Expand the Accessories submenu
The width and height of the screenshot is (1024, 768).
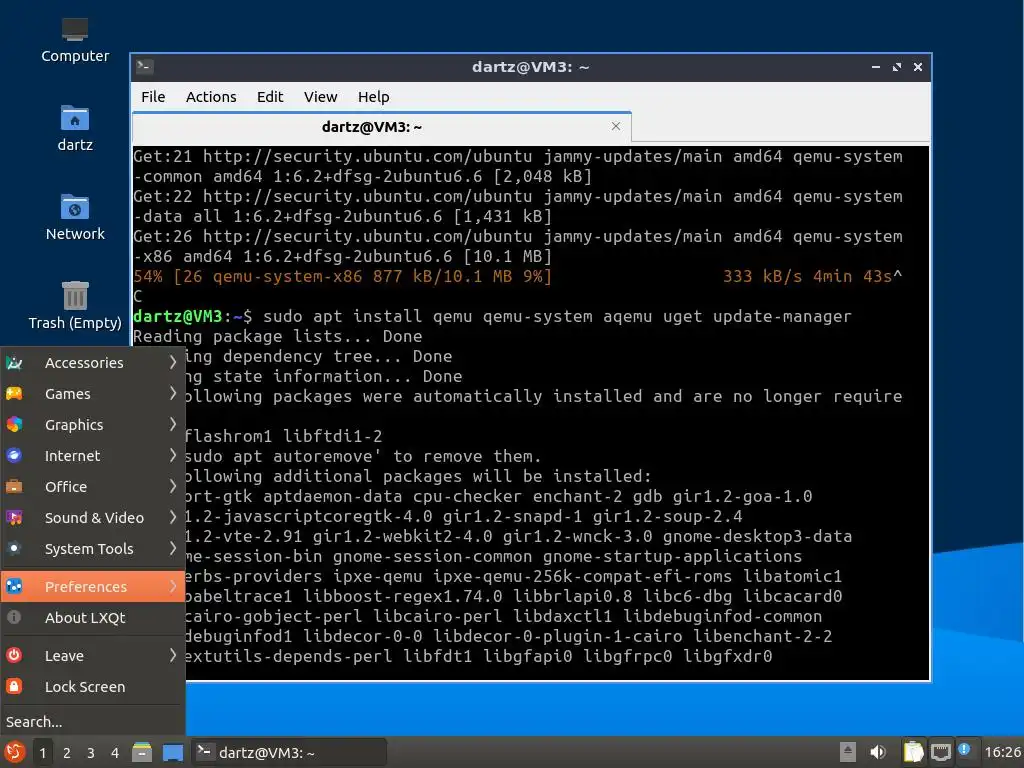92,362
